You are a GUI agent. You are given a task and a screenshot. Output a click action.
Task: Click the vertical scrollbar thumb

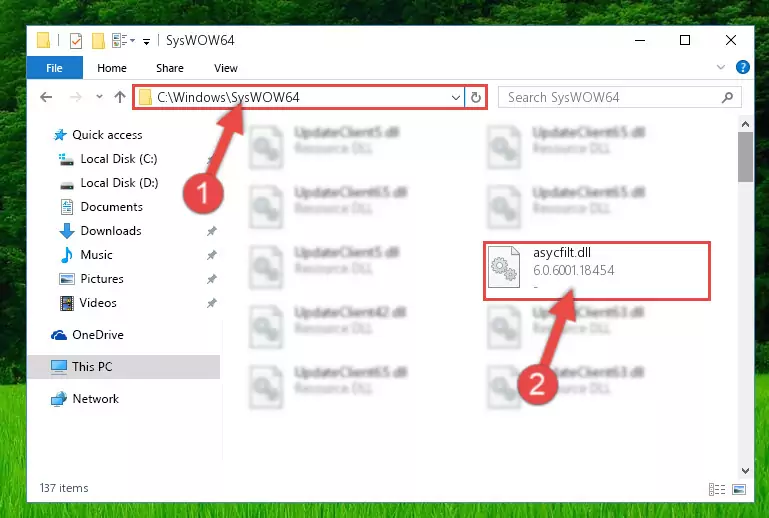pos(745,156)
